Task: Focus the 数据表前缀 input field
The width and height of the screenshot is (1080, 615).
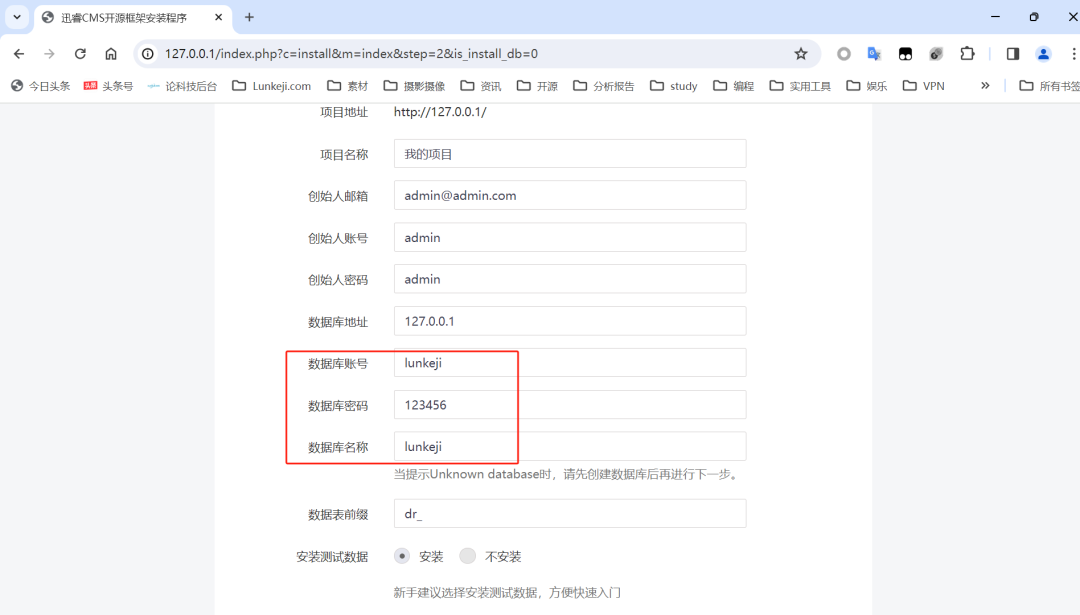Action: click(570, 514)
